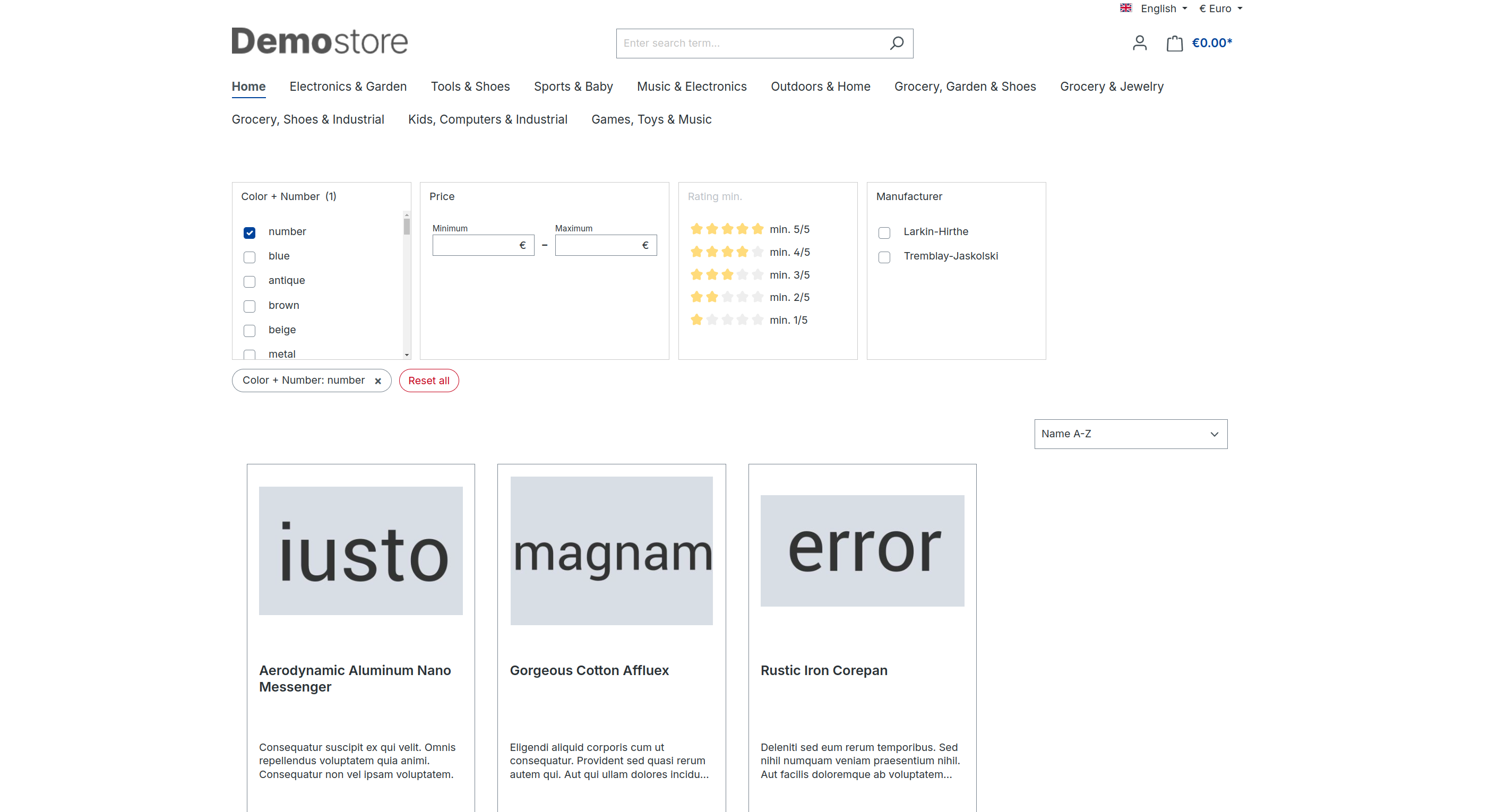Open the € Euro currency dropdown

point(1220,8)
